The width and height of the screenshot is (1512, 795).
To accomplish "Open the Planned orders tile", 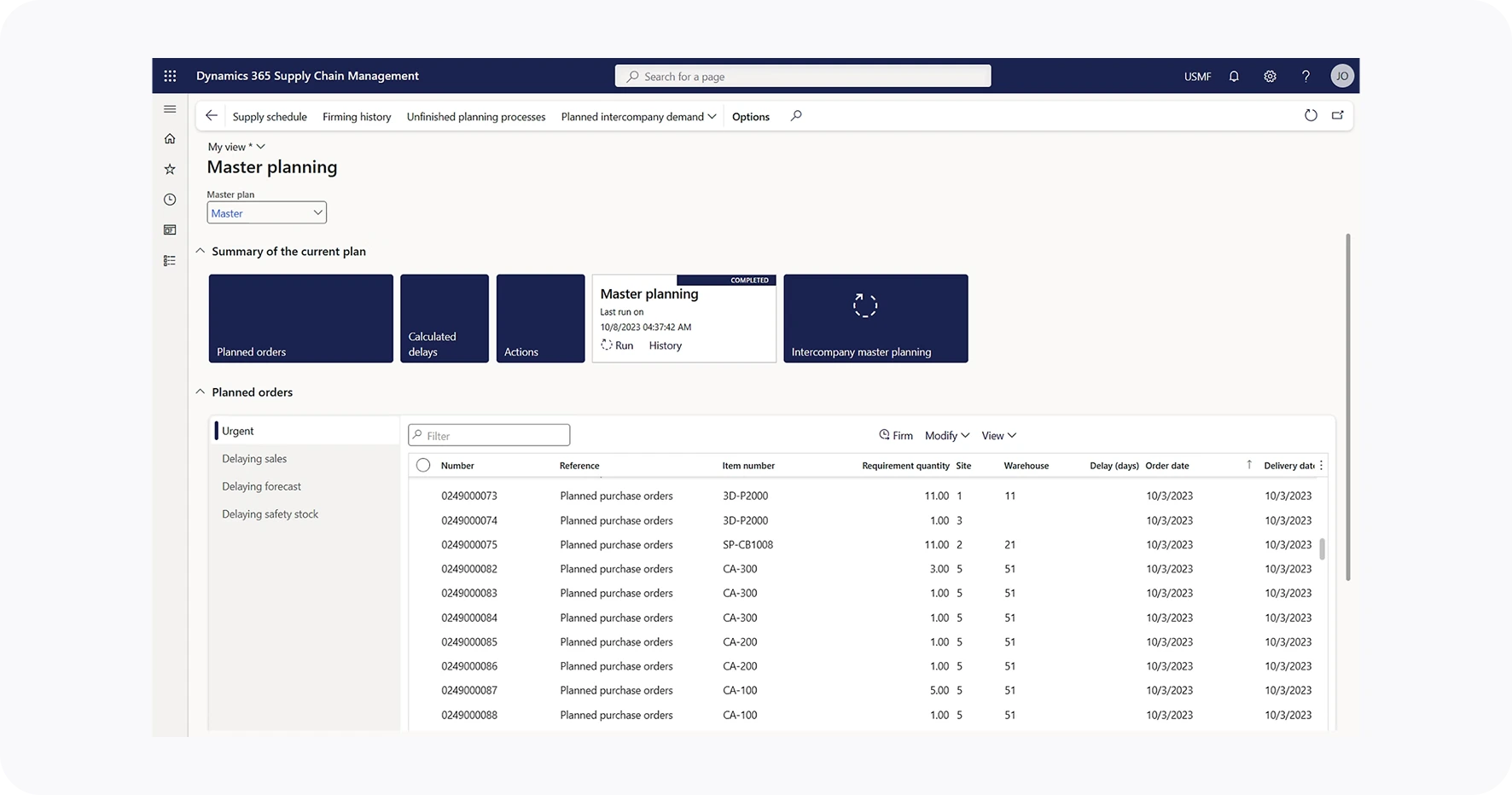I will point(300,318).
